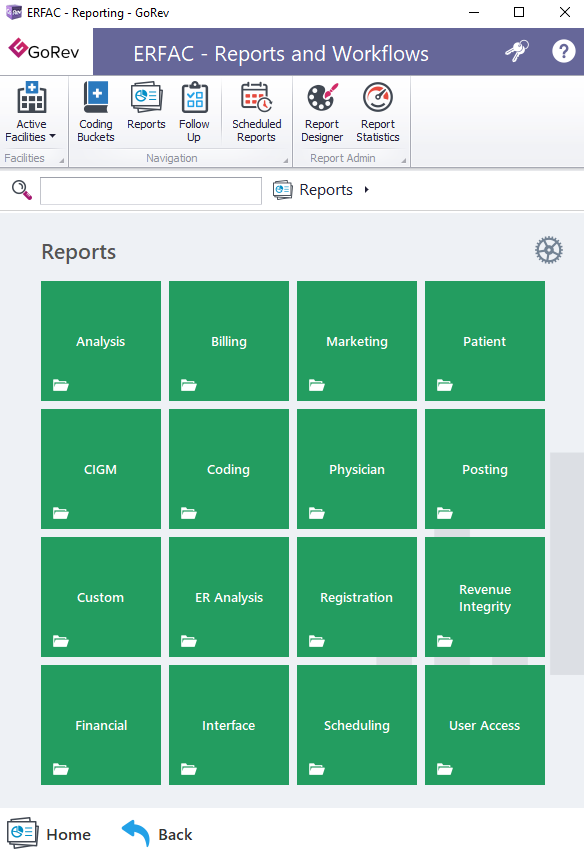The height and width of the screenshot is (854, 584).
Task: Open the Coding report folder
Action: point(229,469)
